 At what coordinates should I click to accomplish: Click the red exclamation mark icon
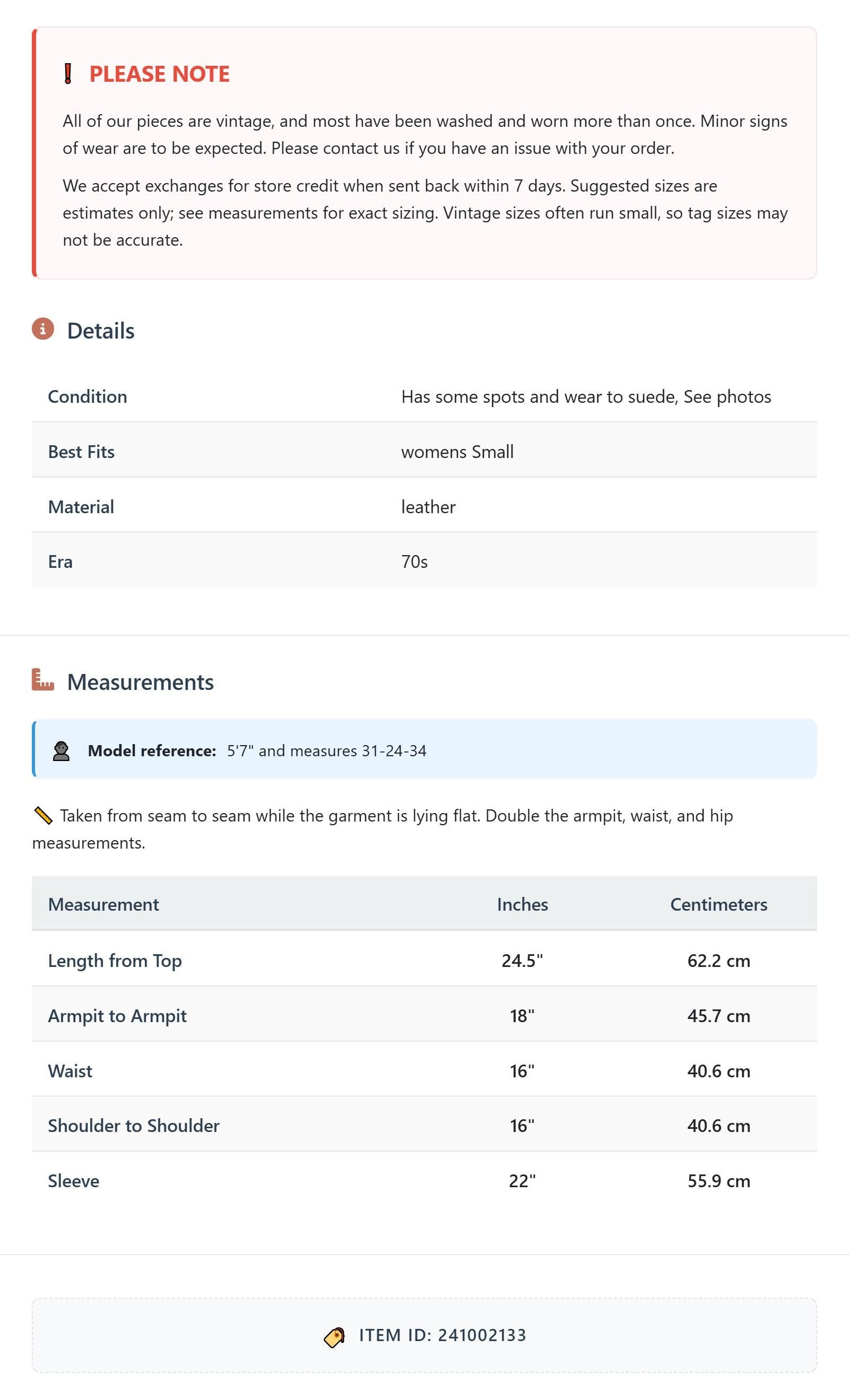click(x=67, y=74)
